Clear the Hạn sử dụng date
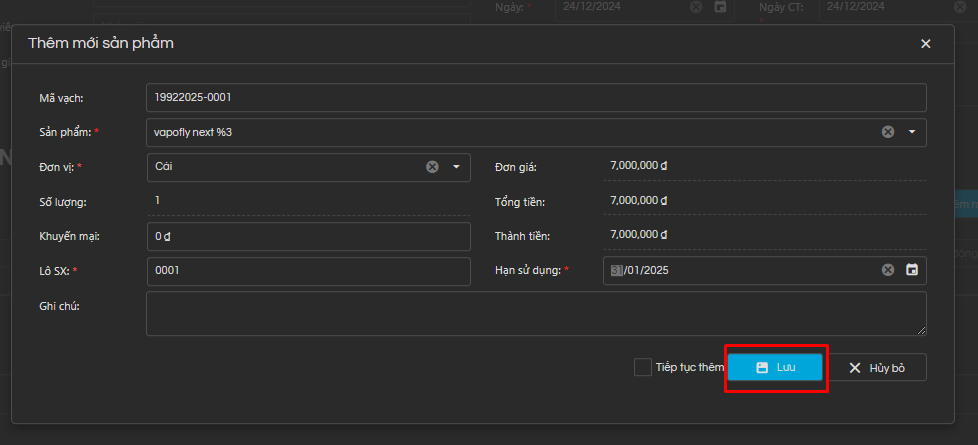 tap(887, 270)
